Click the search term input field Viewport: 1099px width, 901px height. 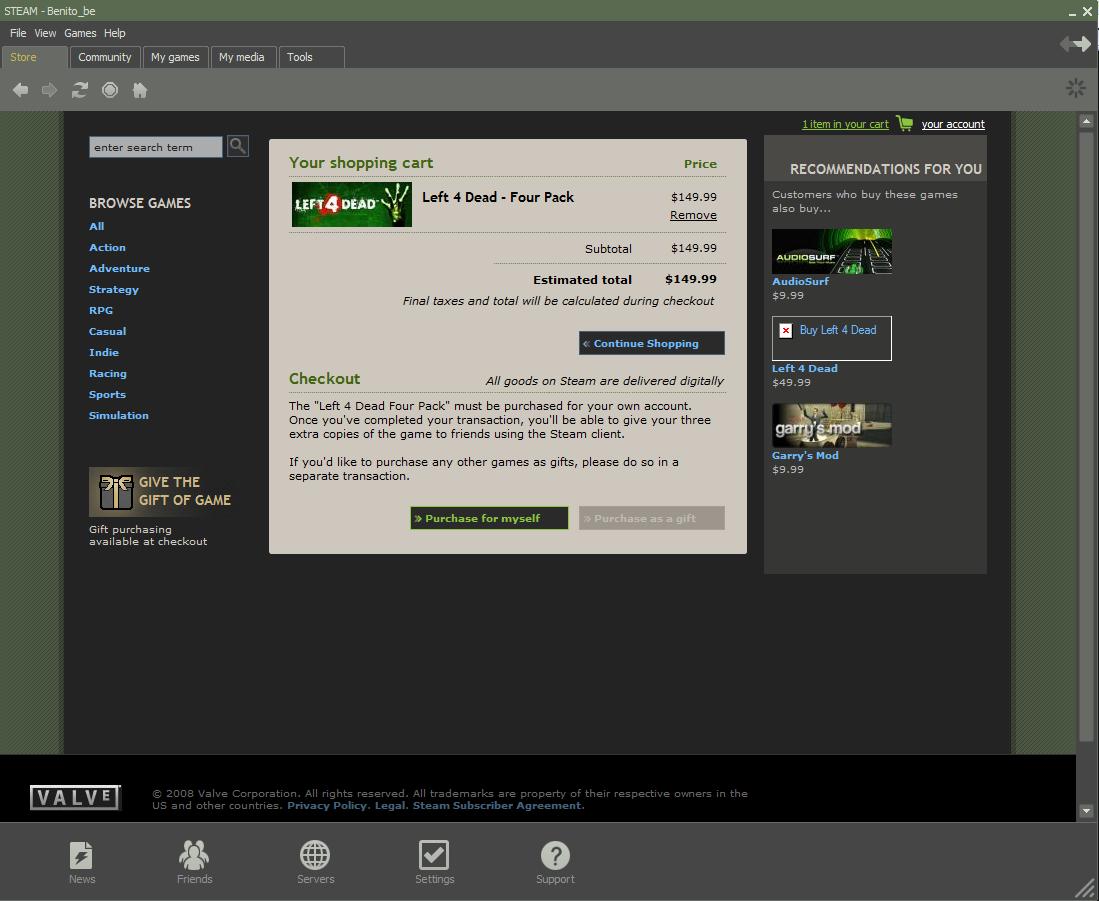tap(156, 147)
